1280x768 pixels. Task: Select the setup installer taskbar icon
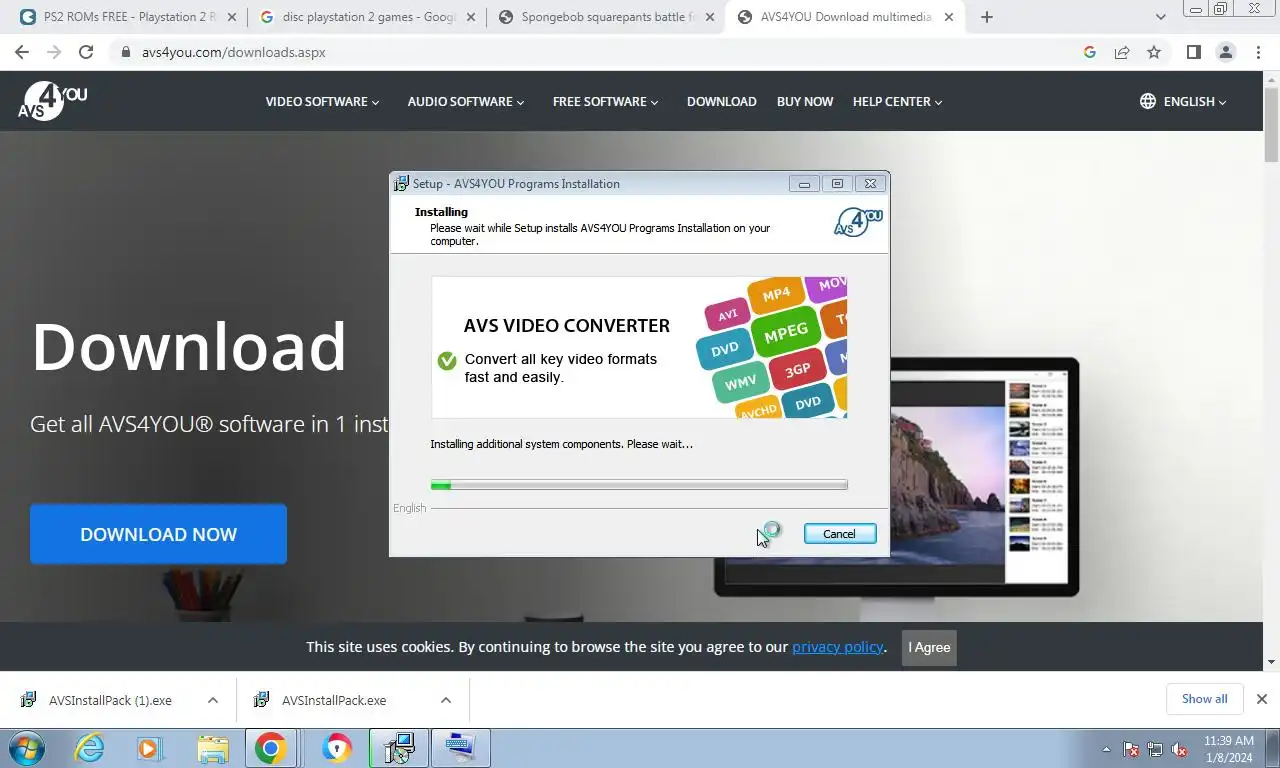coord(399,748)
